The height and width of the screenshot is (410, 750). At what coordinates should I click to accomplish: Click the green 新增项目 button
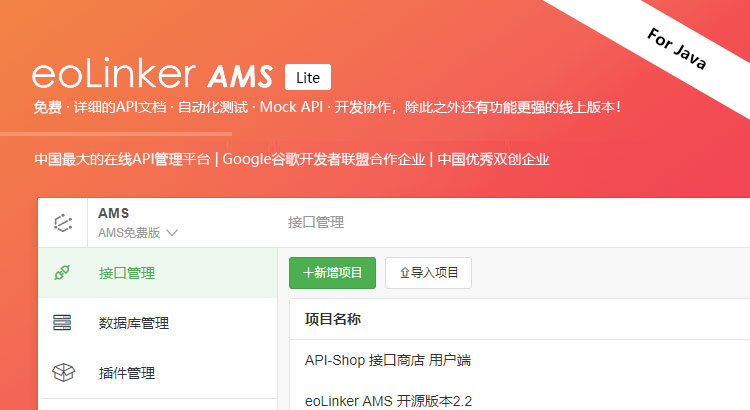332,273
